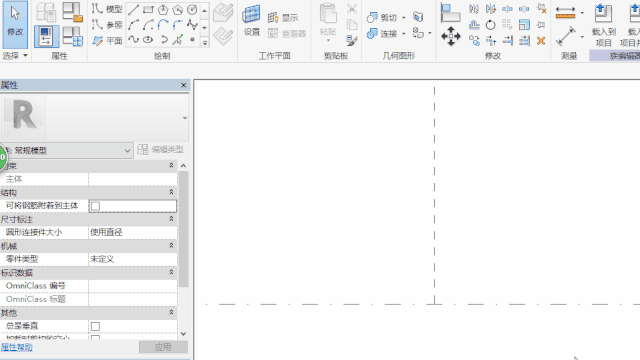Open 连接 dropdown arrow
The width and height of the screenshot is (640, 360).
pyautogui.click(x=404, y=33)
